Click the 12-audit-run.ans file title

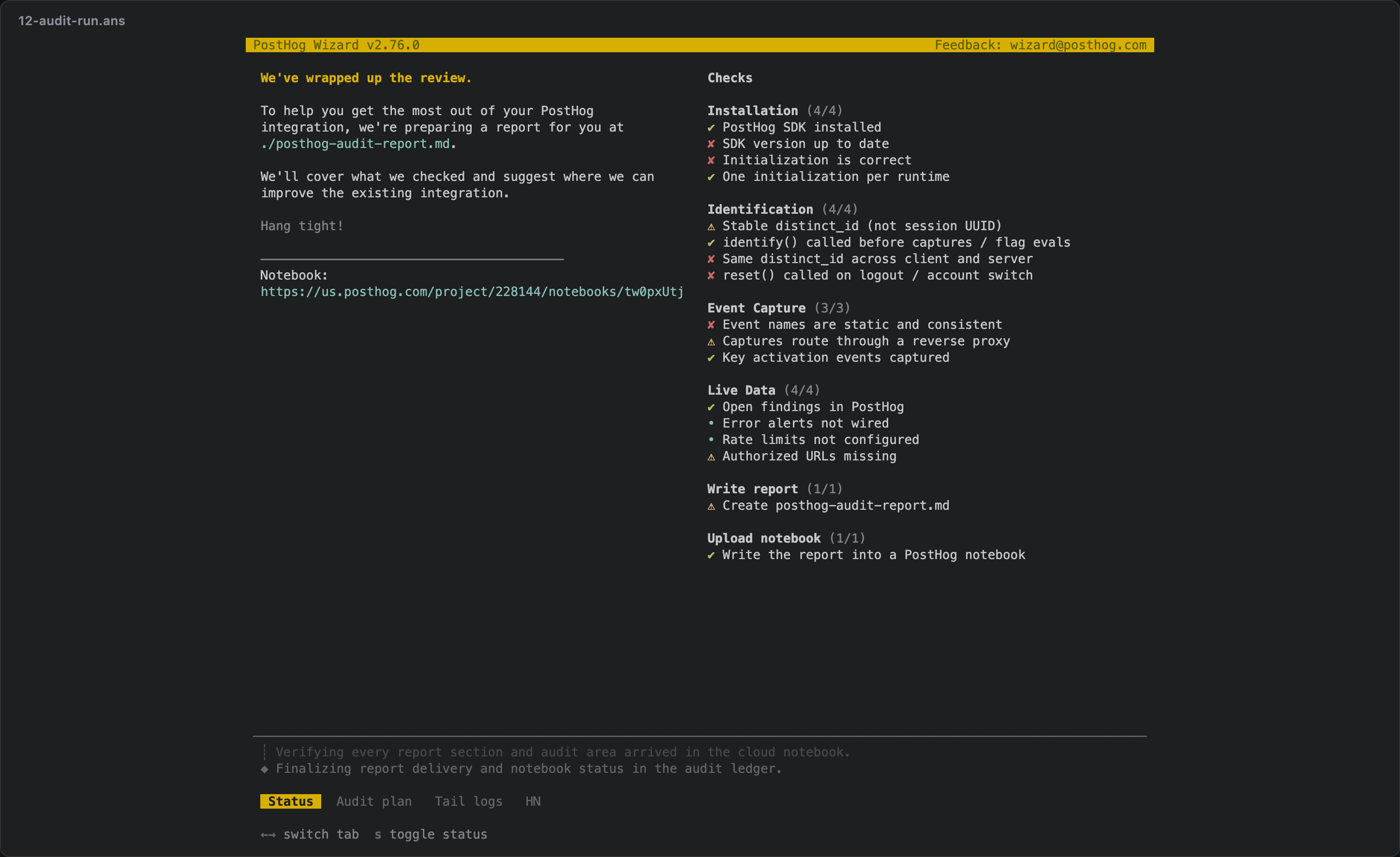pyautogui.click(x=72, y=20)
